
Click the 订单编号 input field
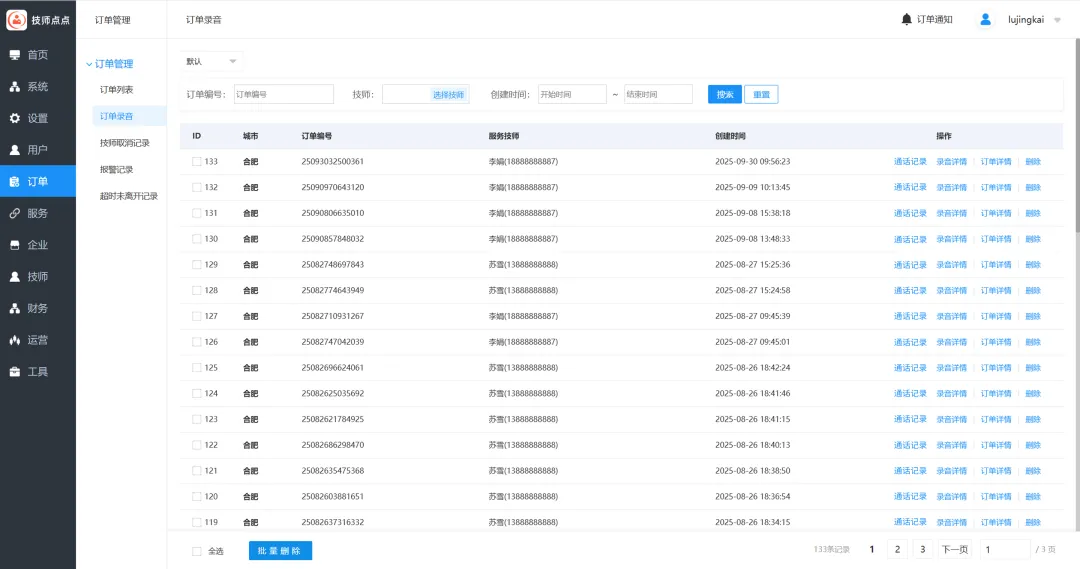[283, 94]
